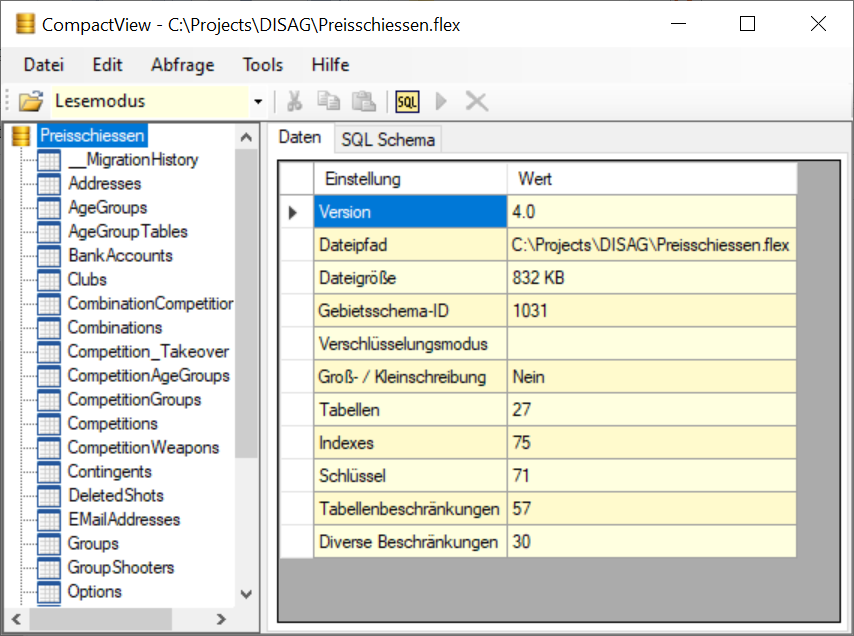Screen dimensions: 854x636
Task: Click the tree's horizontal scrollbar right arrow
Action: click(222, 620)
